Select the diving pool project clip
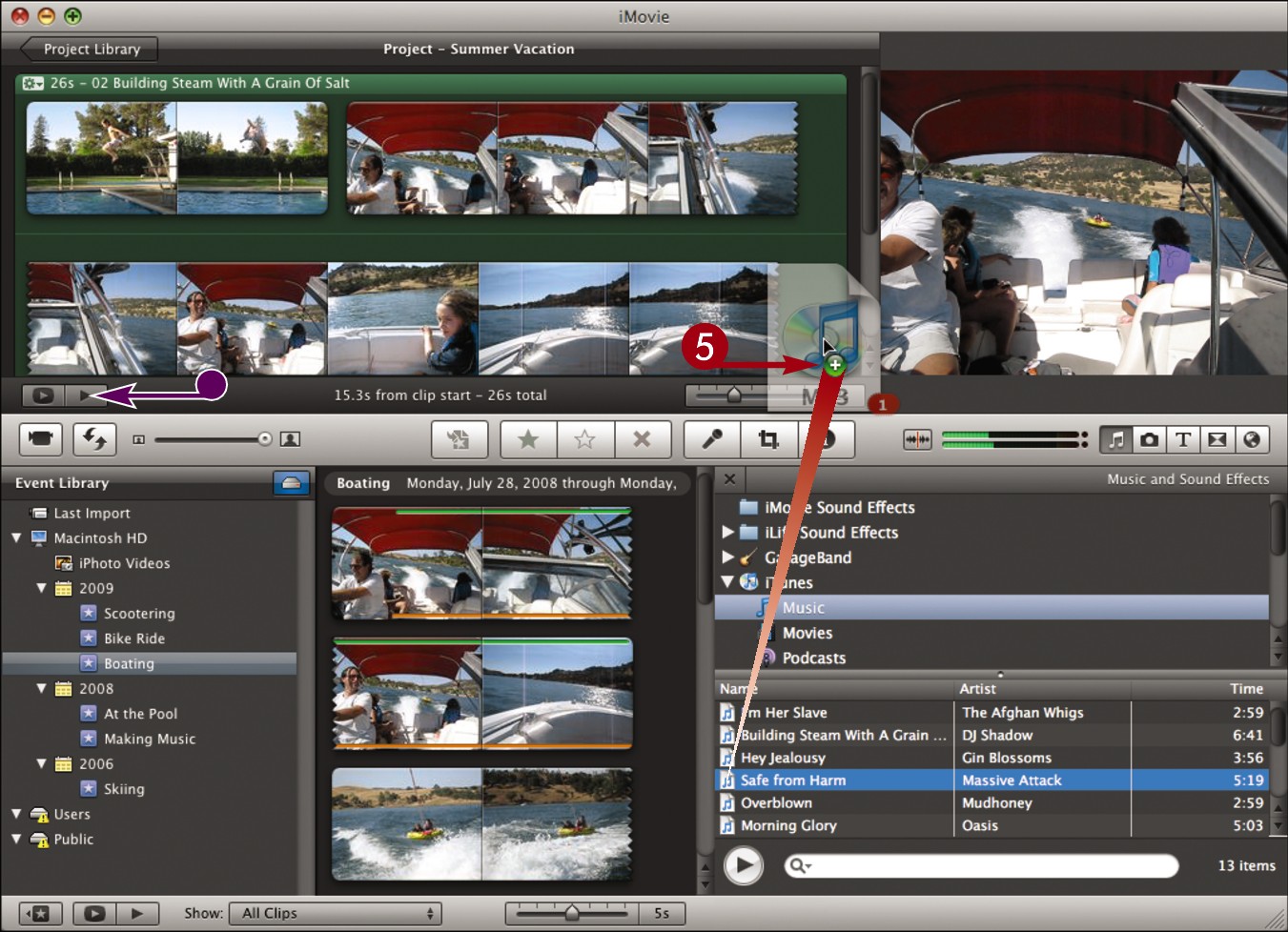Image resolution: width=1288 pixels, height=932 pixels. pyautogui.click(x=177, y=158)
